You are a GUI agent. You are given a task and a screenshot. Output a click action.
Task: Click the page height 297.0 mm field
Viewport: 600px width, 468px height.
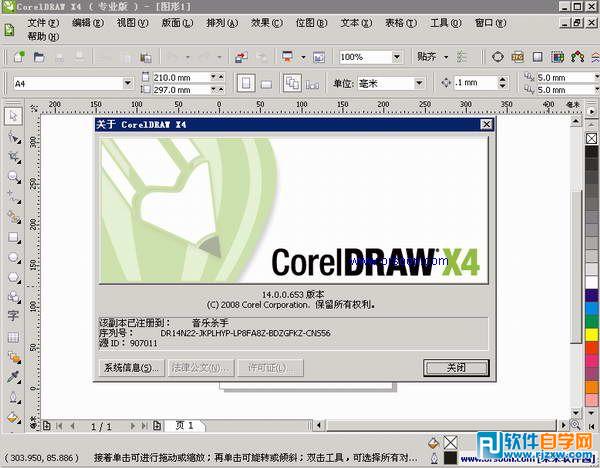[x=180, y=90]
